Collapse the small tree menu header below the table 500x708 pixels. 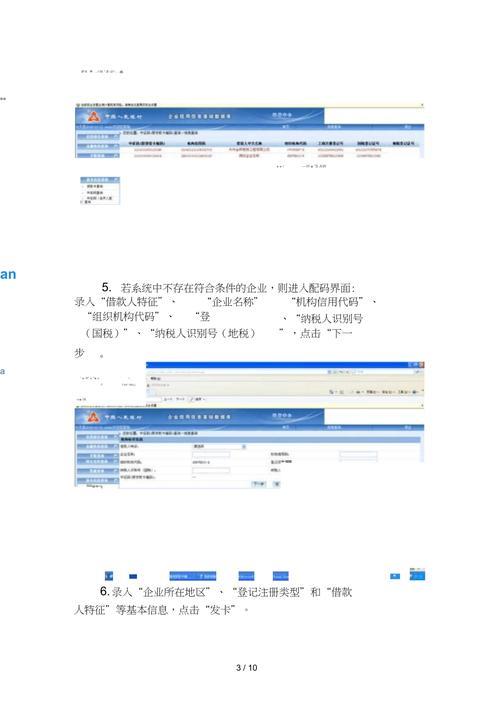click(100, 180)
